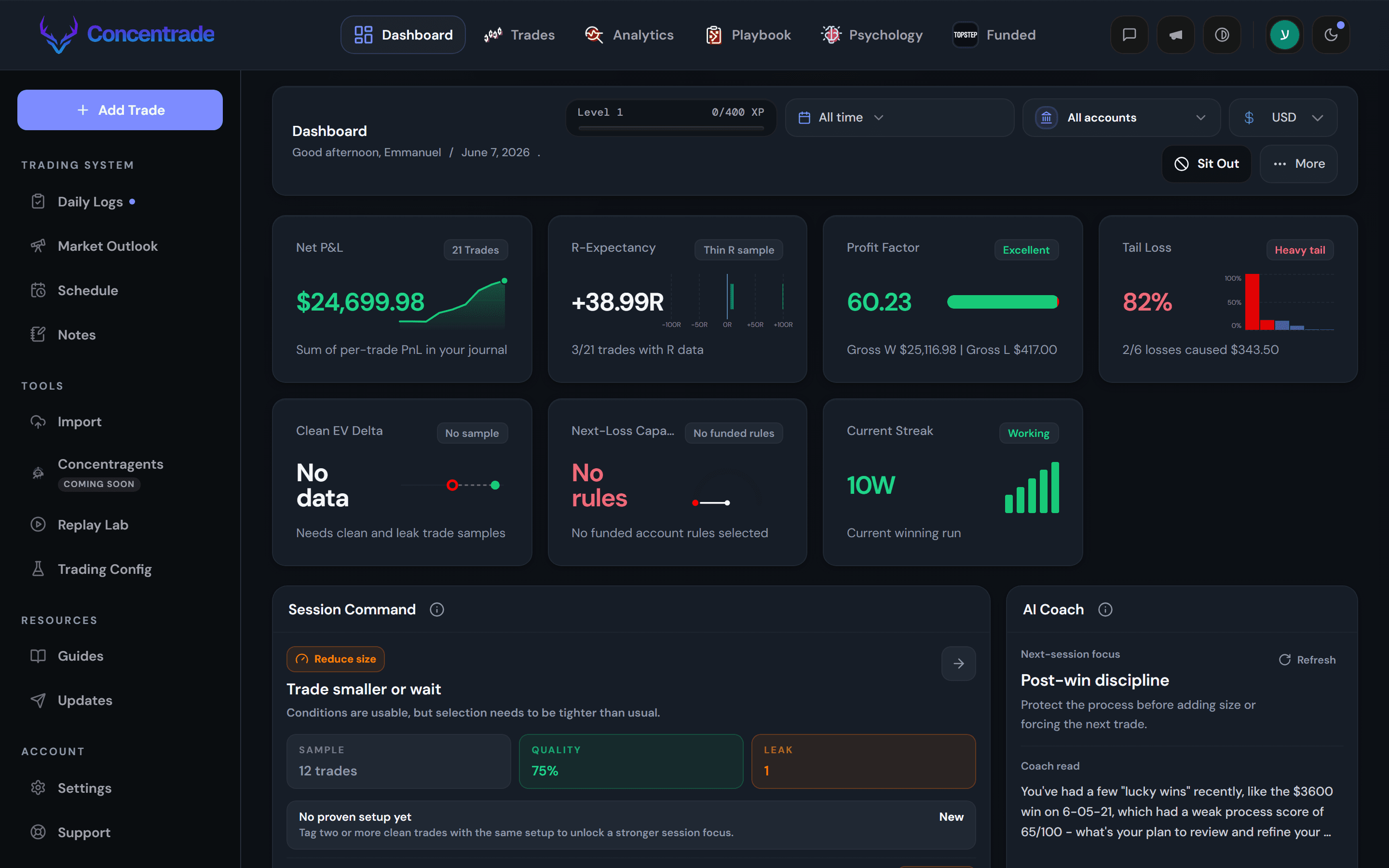Click the Topstep logo icon
The width and height of the screenshot is (1389, 868).
(966, 35)
